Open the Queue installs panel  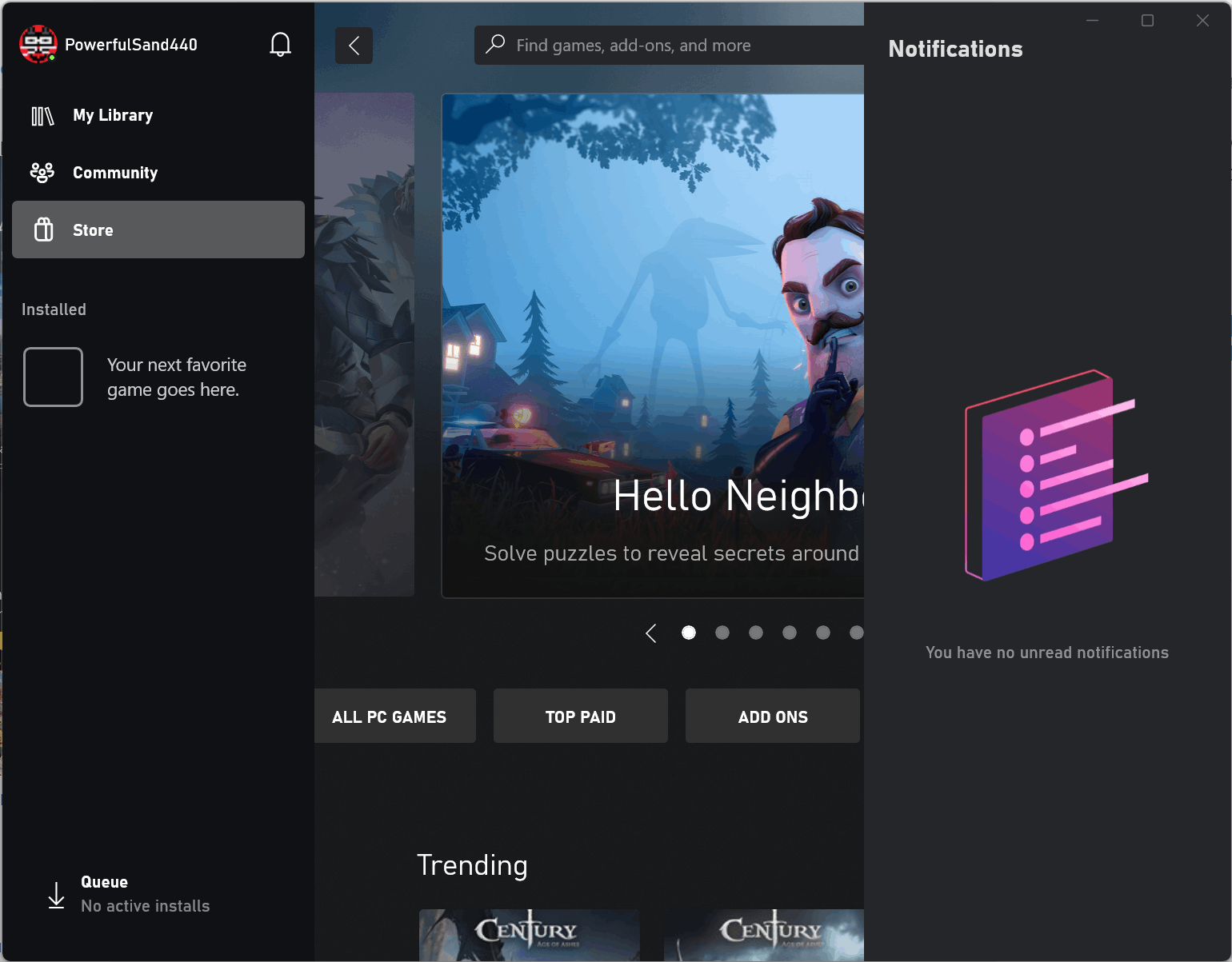click(x=158, y=895)
